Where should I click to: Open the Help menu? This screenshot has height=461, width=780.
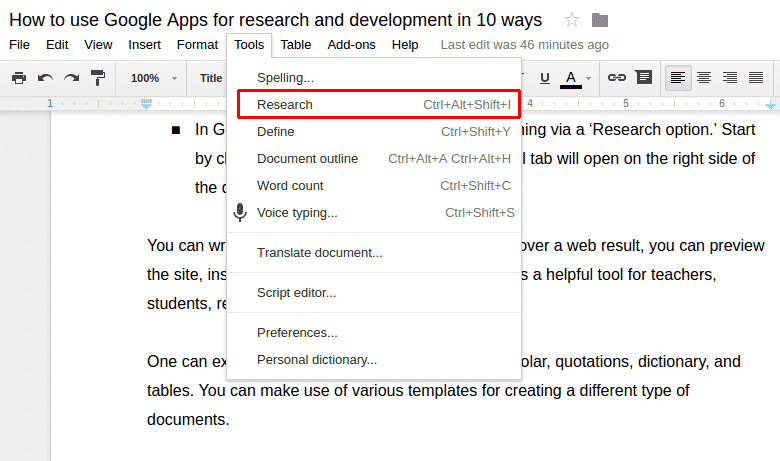tap(405, 45)
